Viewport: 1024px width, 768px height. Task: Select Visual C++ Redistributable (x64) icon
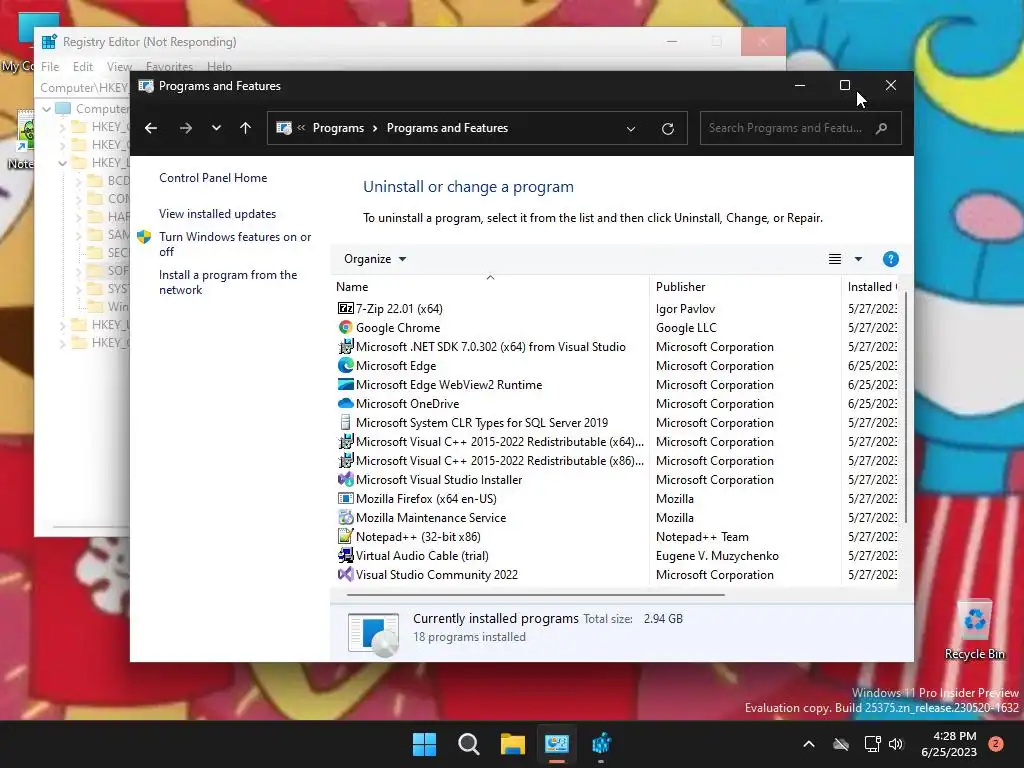point(345,441)
